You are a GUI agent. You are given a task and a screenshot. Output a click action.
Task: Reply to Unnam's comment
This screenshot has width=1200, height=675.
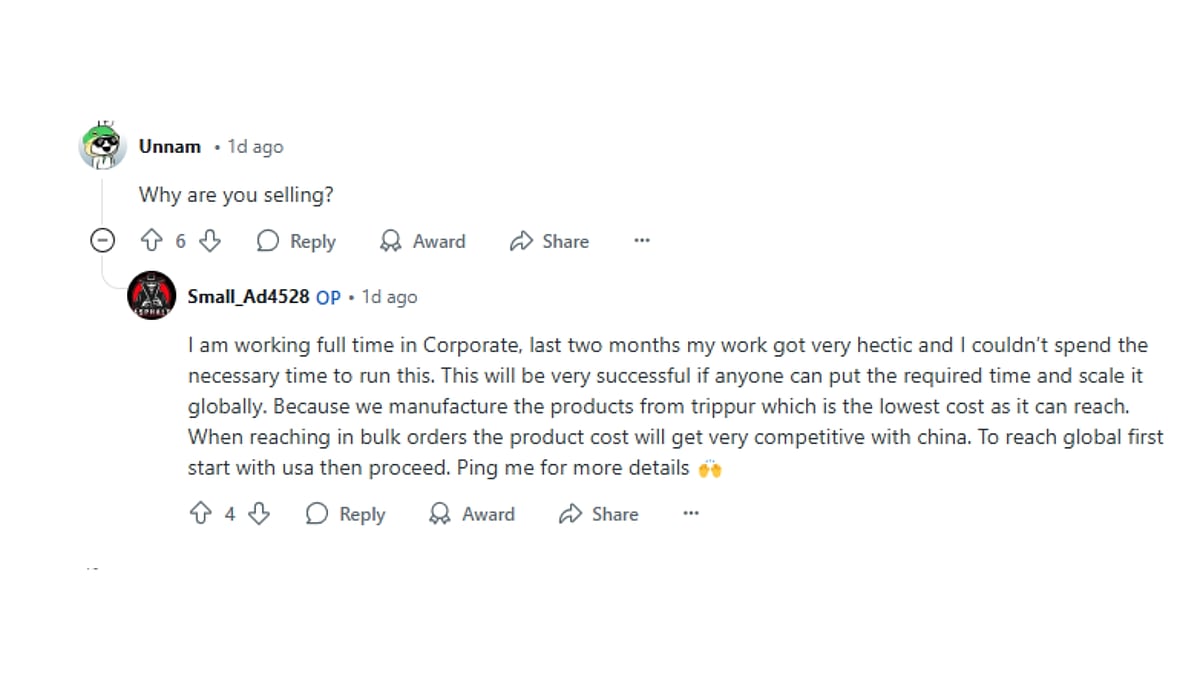[296, 241]
